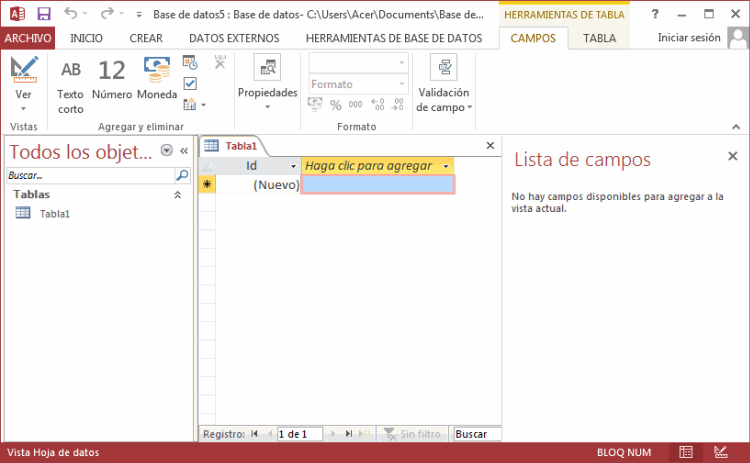The image size is (750, 463).
Task: Open Tabla1 in the navigation pane
Action: pos(54,213)
